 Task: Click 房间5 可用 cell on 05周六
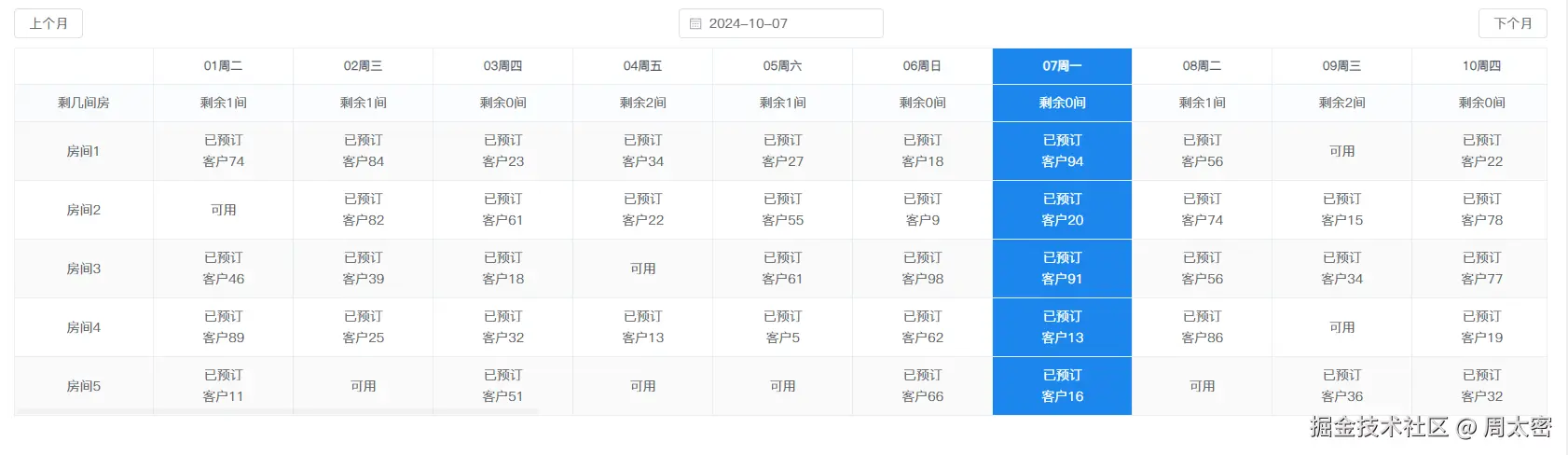(x=783, y=386)
